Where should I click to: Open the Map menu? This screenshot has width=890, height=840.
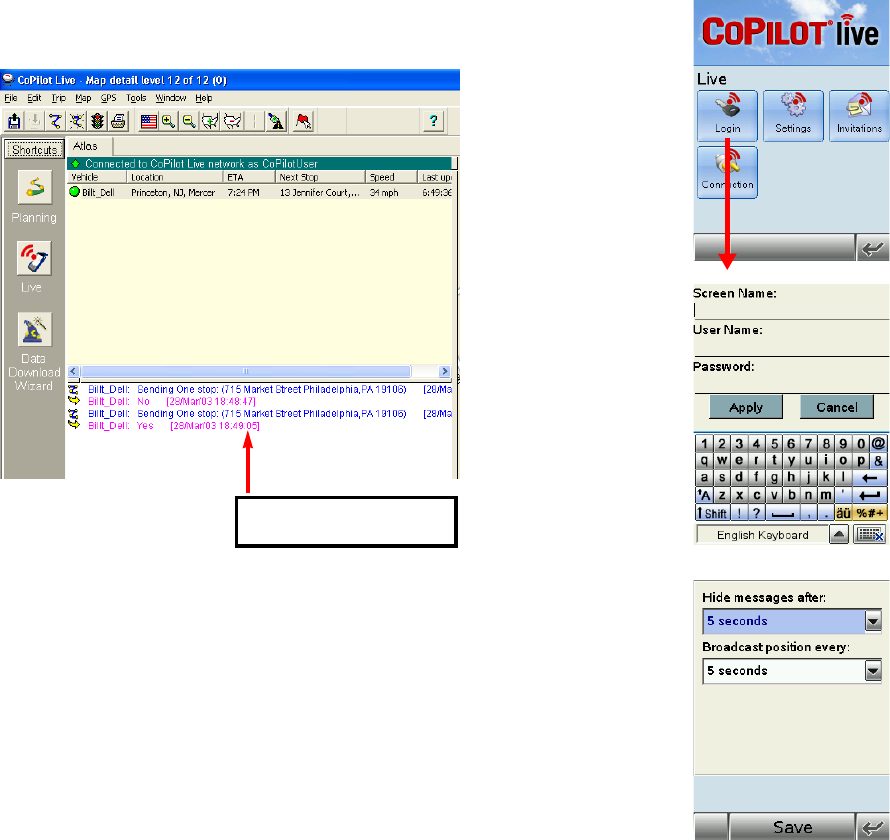click(x=83, y=98)
